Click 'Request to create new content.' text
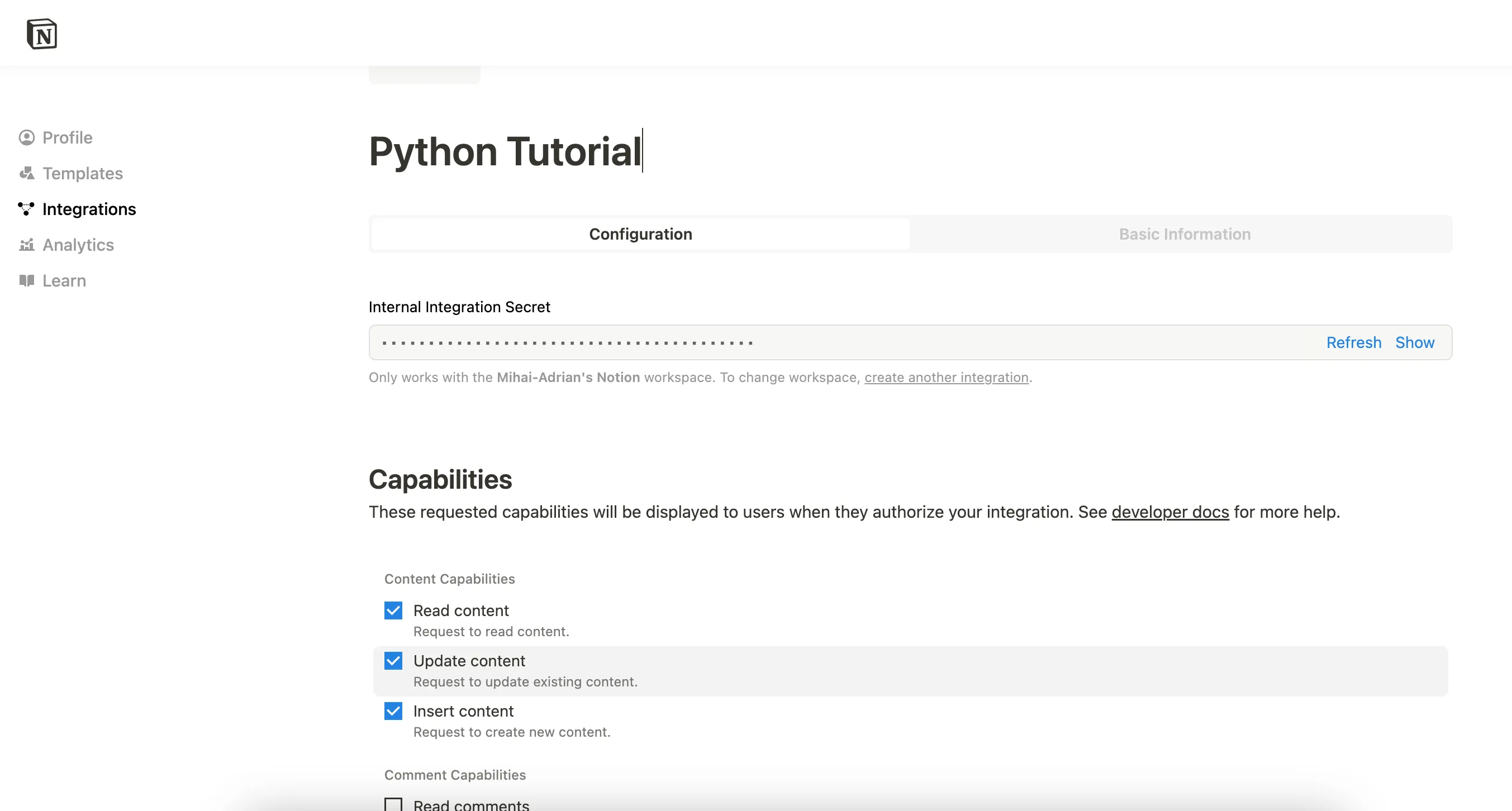Screen dimensions: 1512x811 (x=512, y=732)
